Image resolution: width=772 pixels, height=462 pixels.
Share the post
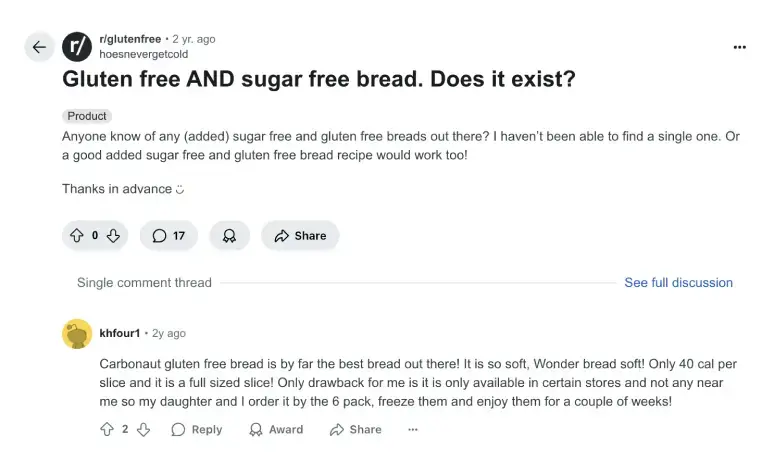pyautogui.click(x=300, y=236)
